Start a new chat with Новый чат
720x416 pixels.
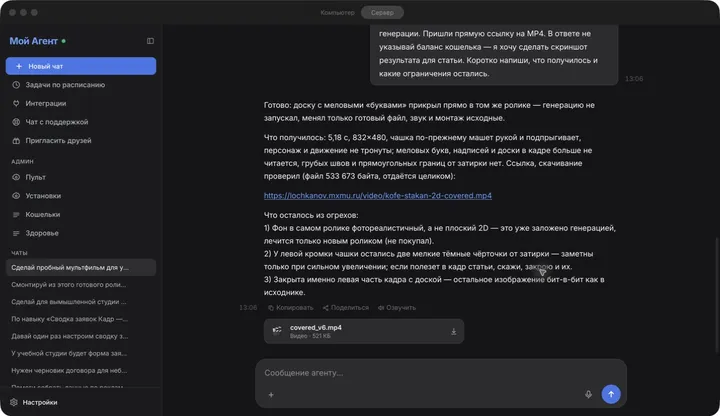pyautogui.click(x=81, y=66)
